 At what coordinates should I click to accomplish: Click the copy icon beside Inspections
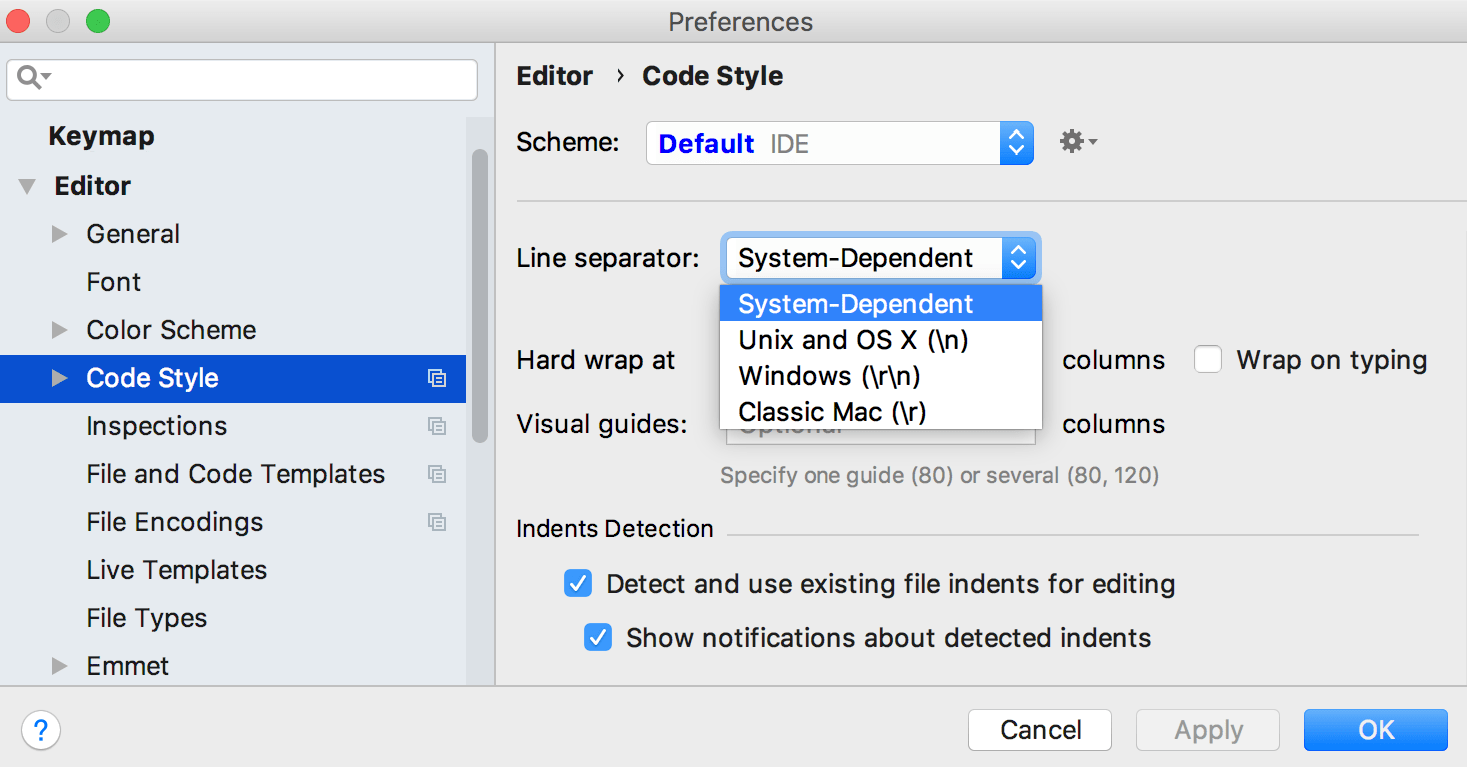[x=437, y=426]
